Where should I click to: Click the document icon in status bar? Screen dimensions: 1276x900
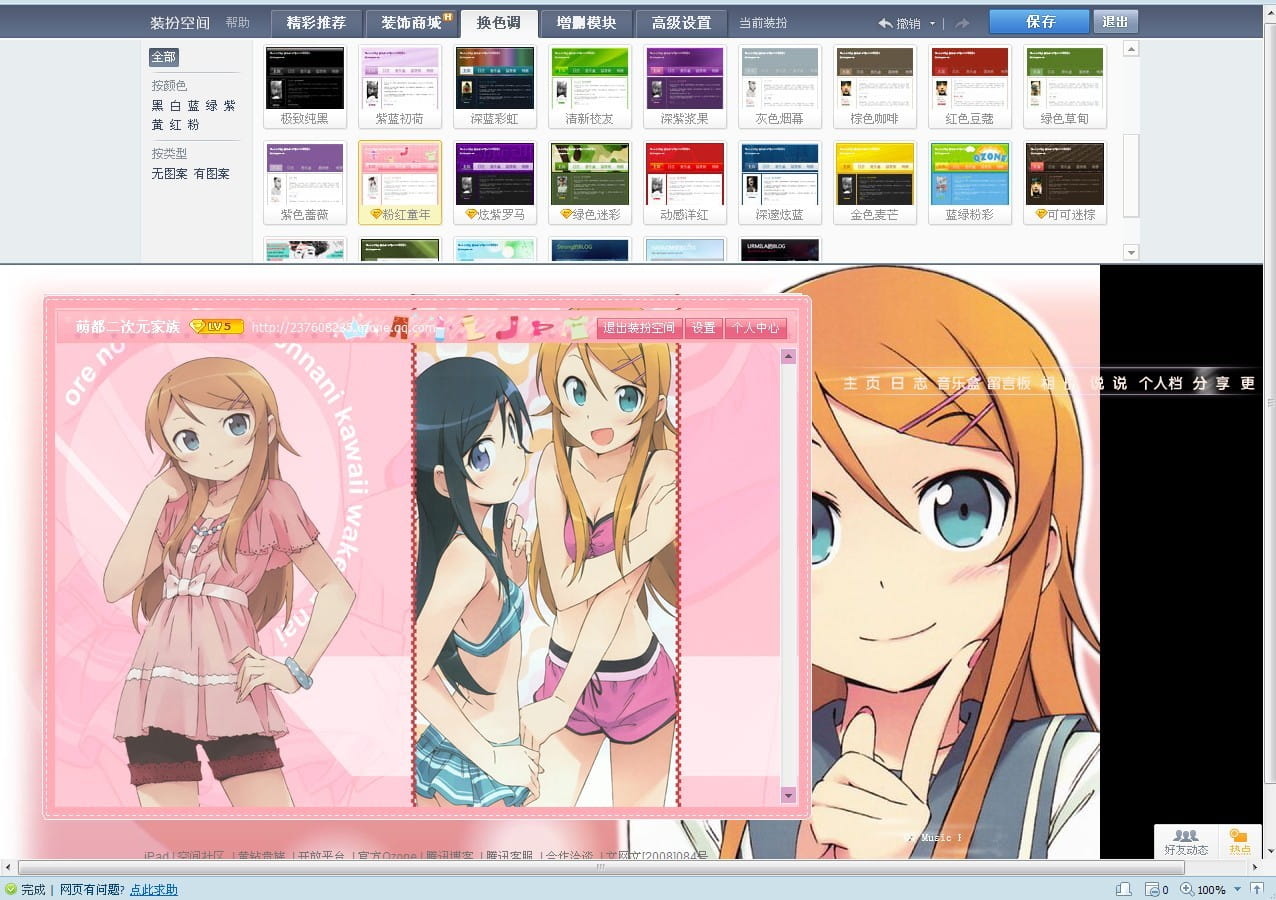[1124, 889]
